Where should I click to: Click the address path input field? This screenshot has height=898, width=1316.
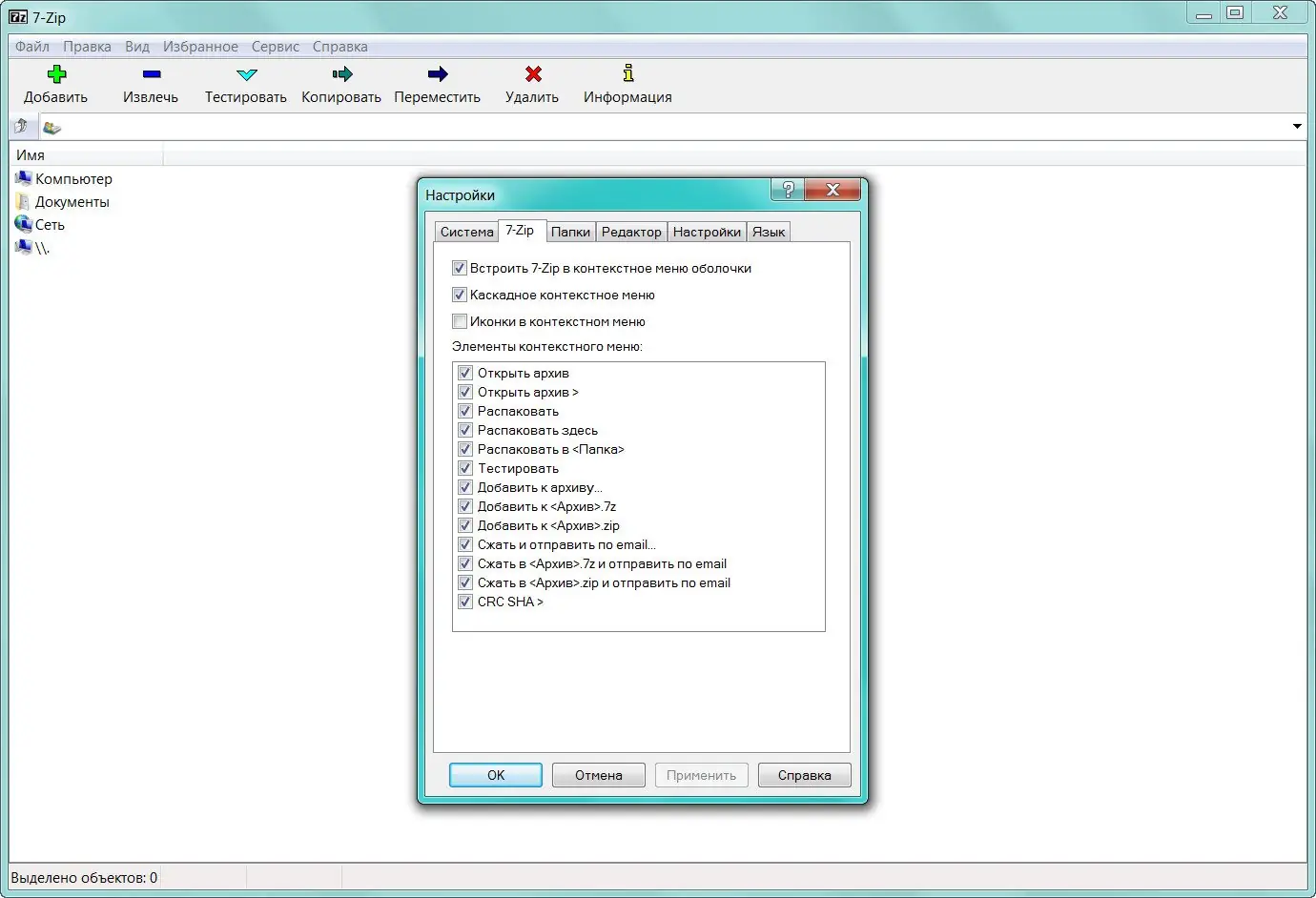point(672,126)
